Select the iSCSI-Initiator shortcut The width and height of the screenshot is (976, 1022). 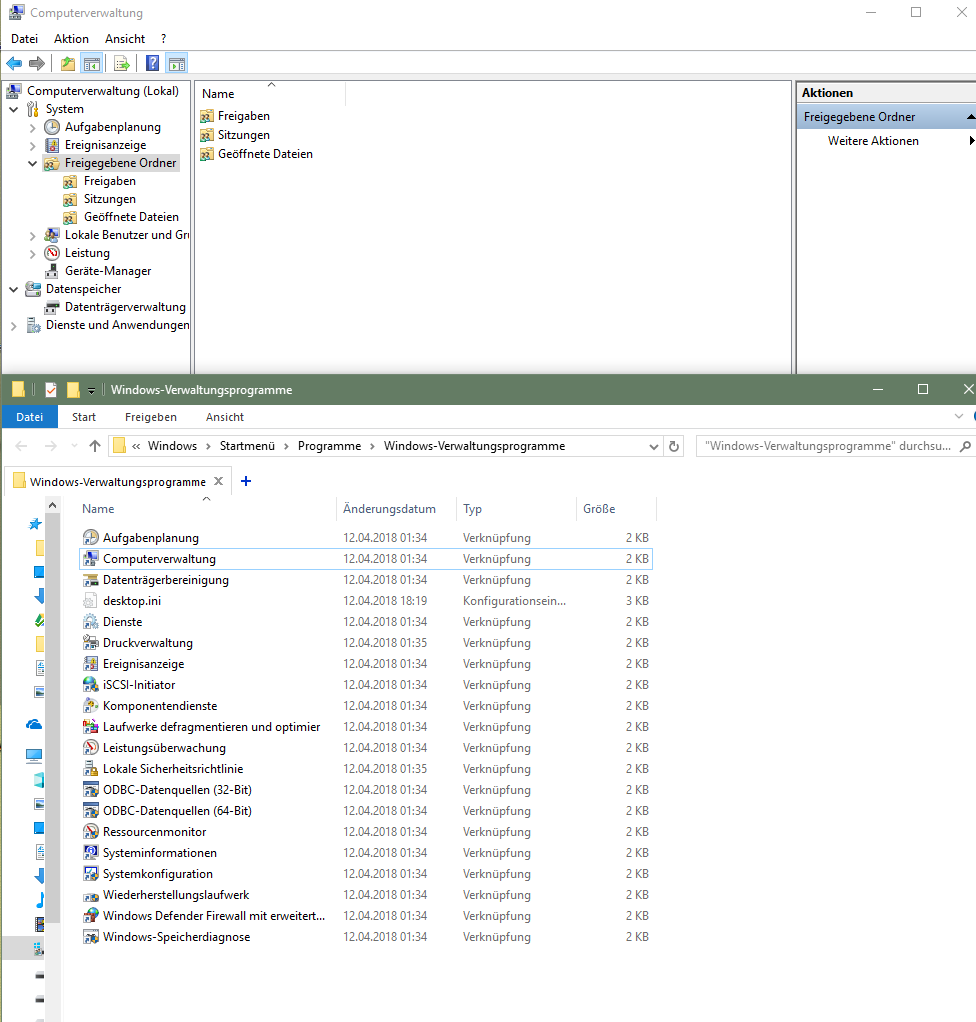(365, 685)
